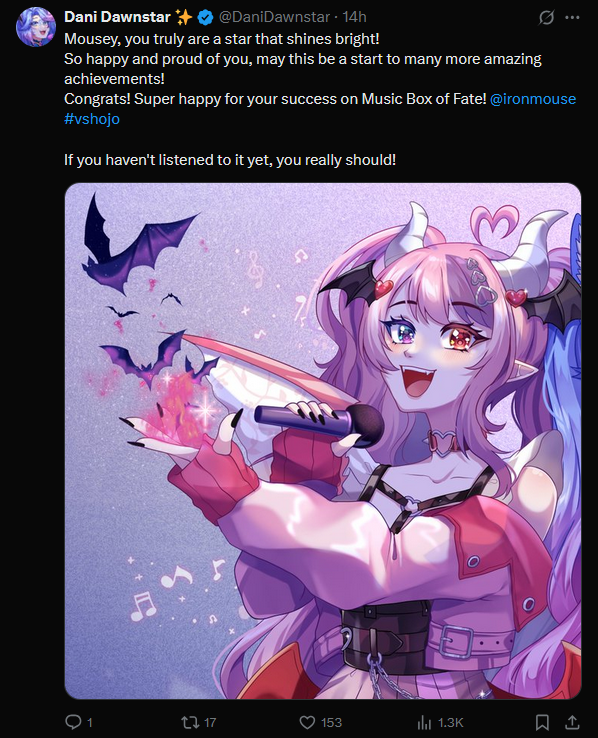Click the @DaniDawnstar handle

274,17
